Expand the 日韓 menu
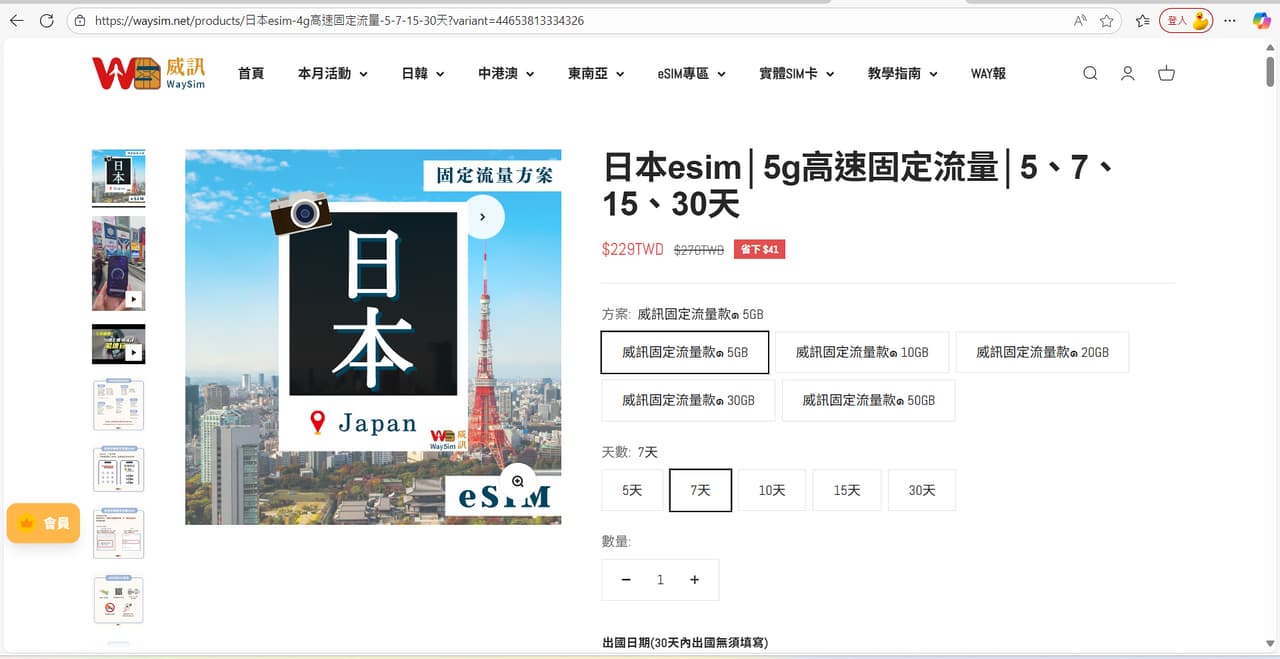 point(423,73)
